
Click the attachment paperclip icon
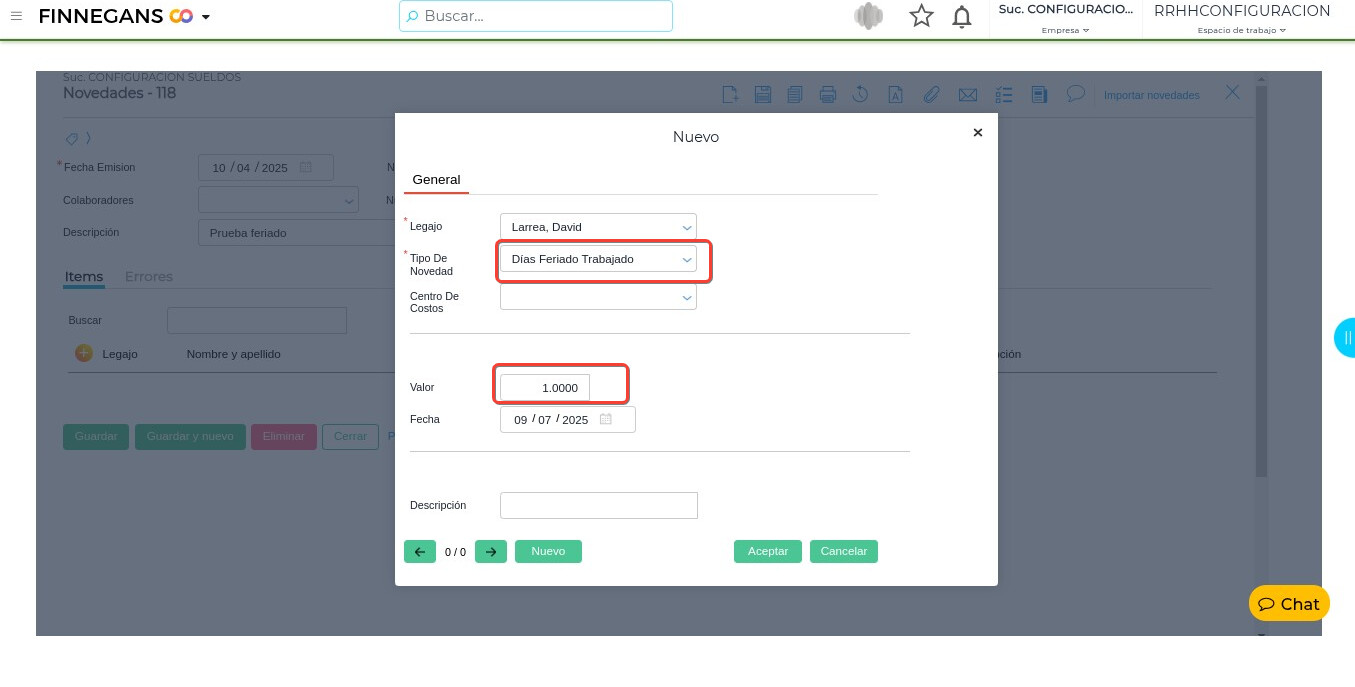(x=931, y=95)
